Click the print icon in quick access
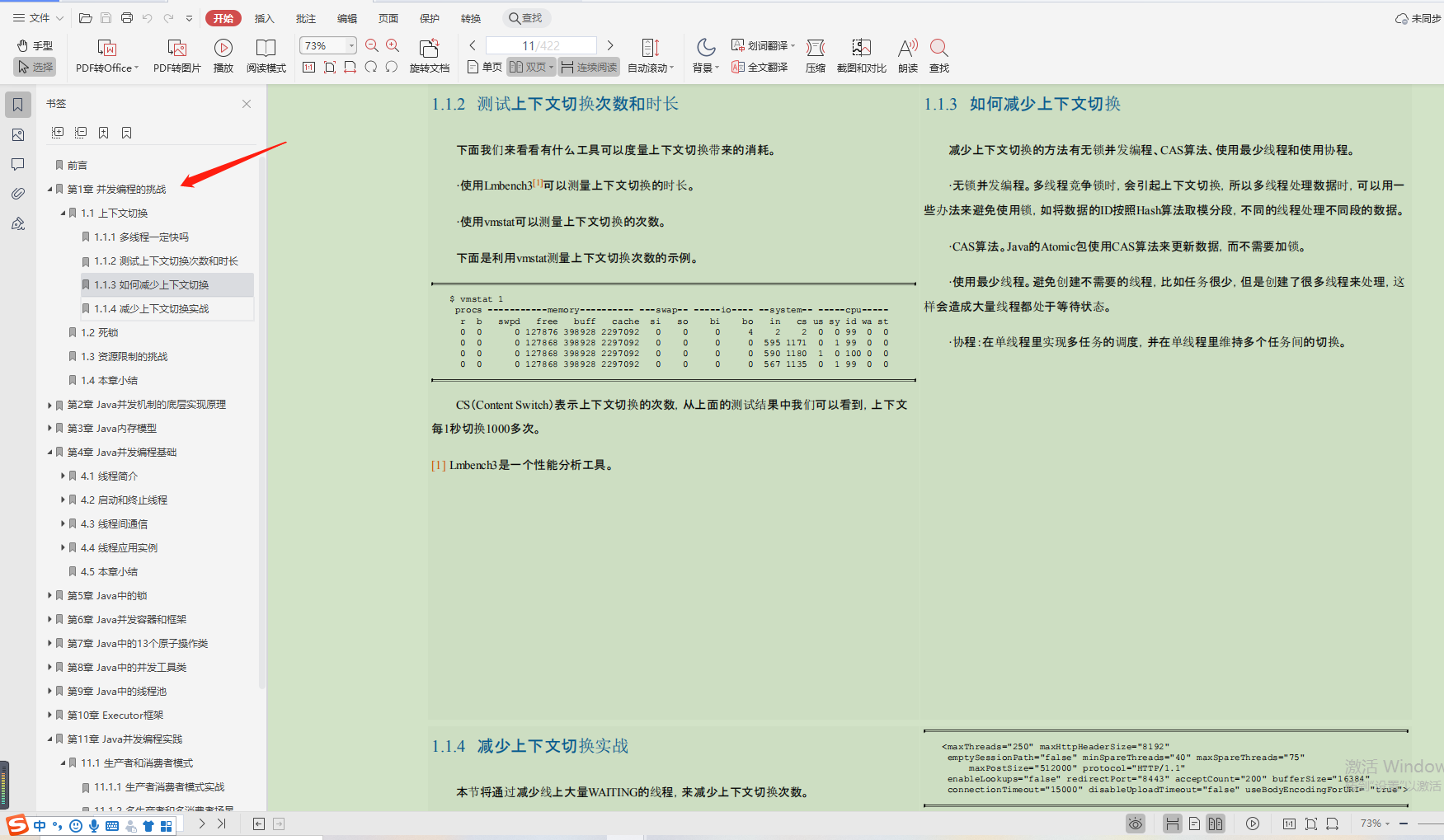This screenshot has height=840, width=1444. tap(126, 18)
